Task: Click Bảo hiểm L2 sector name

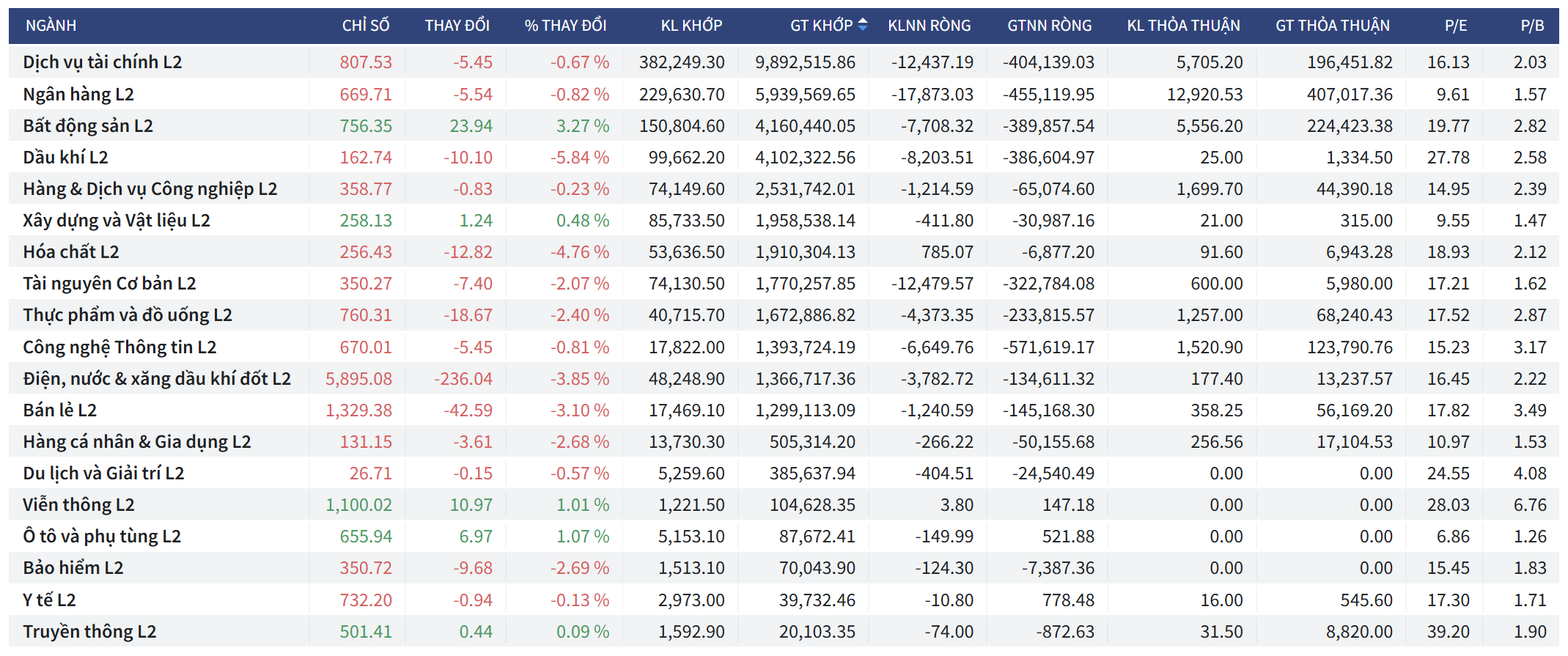Action: click(x=73, y=568)
